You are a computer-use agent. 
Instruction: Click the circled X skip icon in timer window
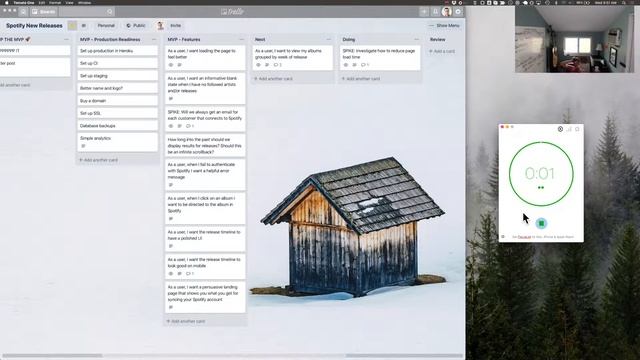560,129
